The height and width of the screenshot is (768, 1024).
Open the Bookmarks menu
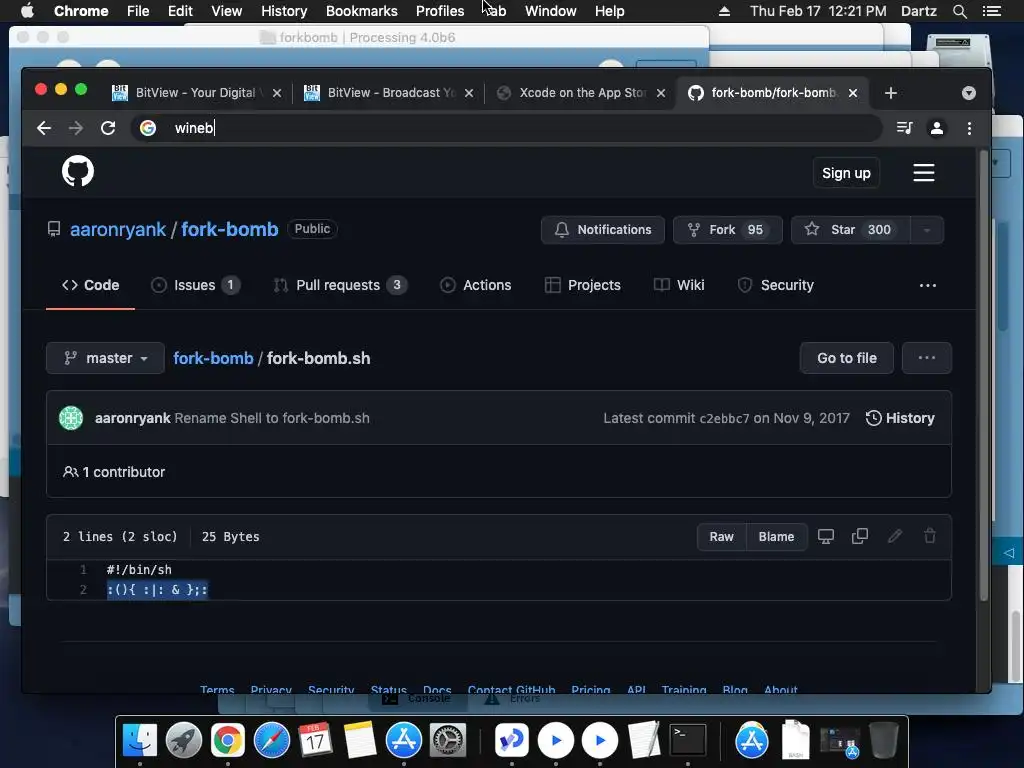361,11
